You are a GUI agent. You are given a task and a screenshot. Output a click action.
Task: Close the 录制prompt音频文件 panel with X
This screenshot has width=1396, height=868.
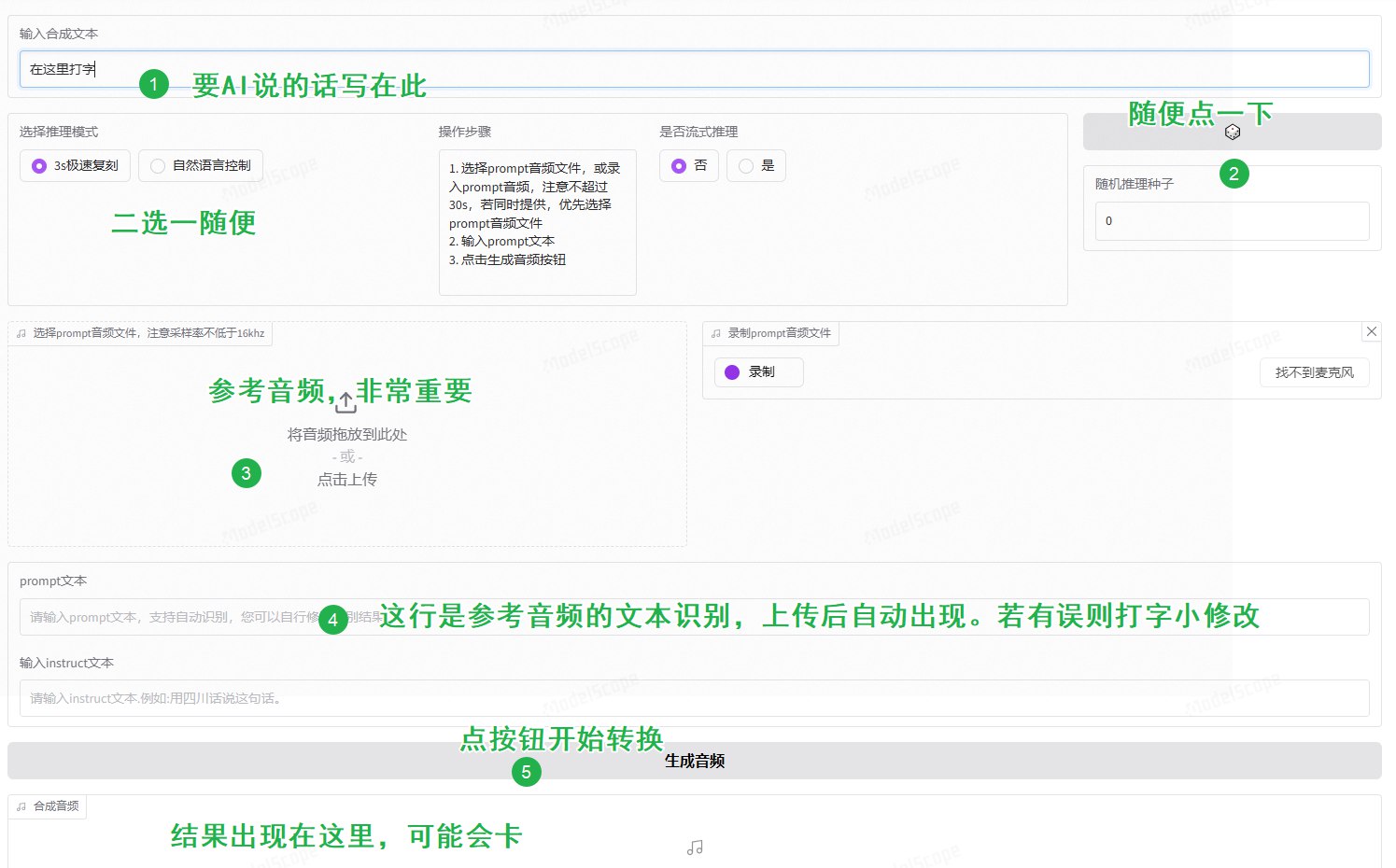tap(1371, 331)
